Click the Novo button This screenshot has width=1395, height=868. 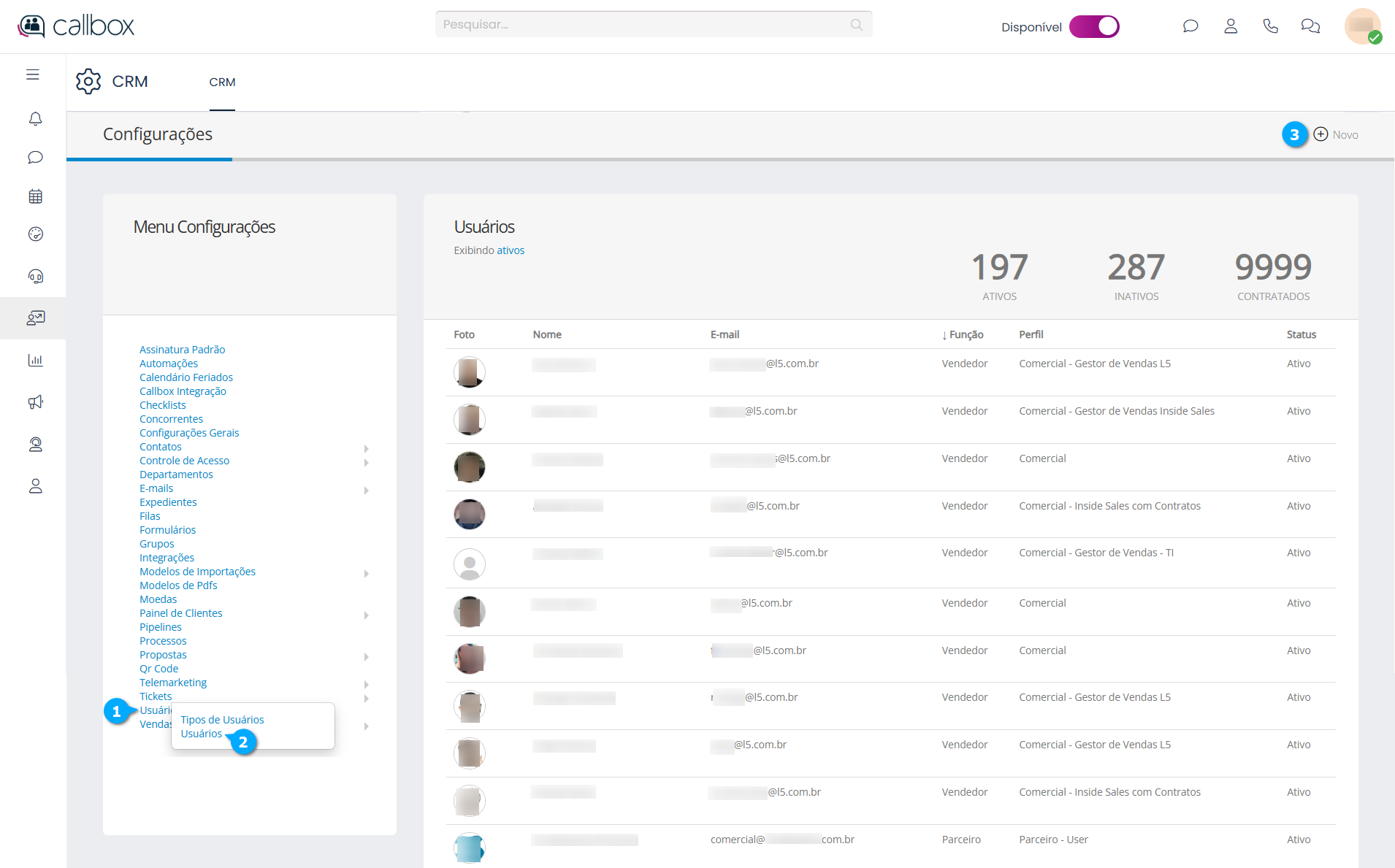1336,134
